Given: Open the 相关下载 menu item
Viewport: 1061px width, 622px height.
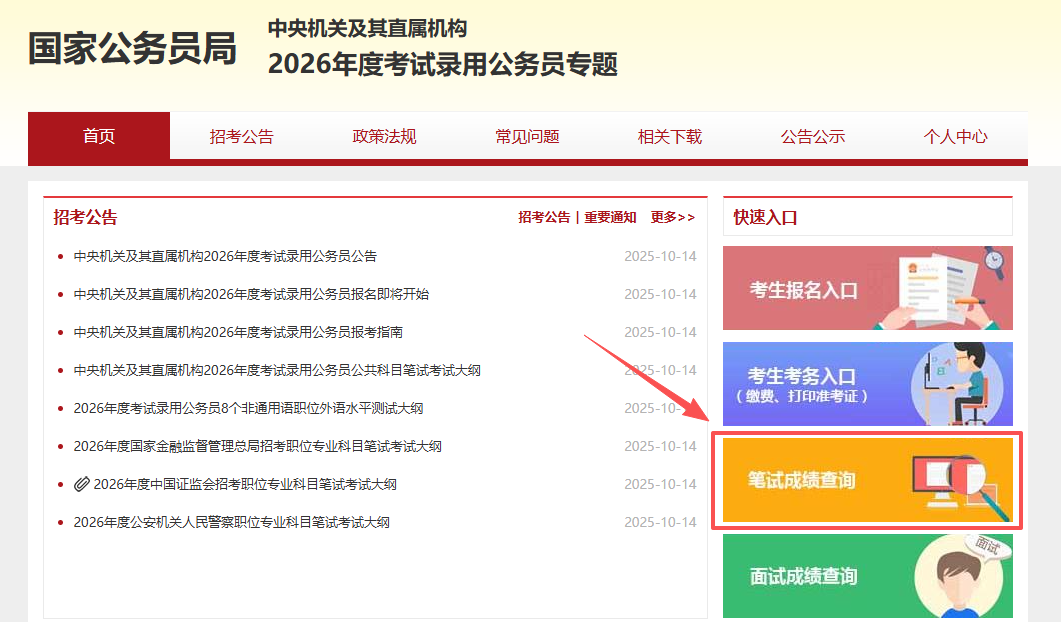Looking at the screenshot, I should 670,136.
